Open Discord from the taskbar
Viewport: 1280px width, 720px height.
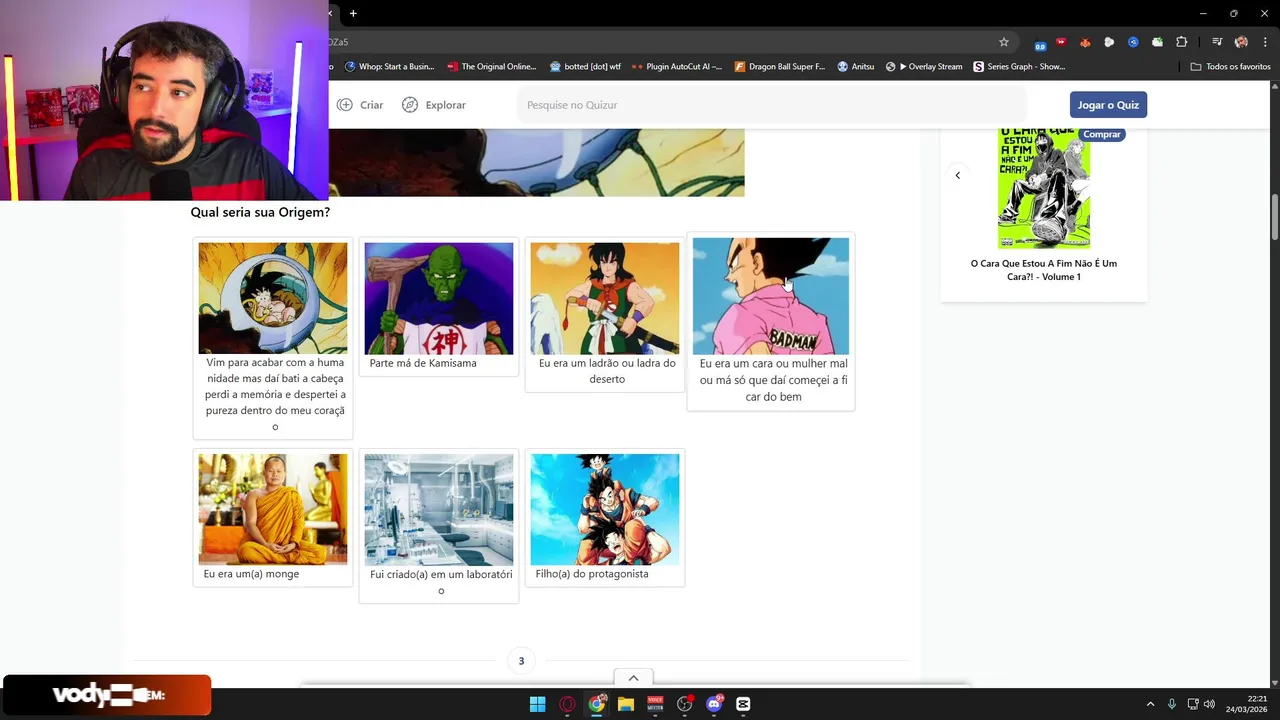(714, 704)
